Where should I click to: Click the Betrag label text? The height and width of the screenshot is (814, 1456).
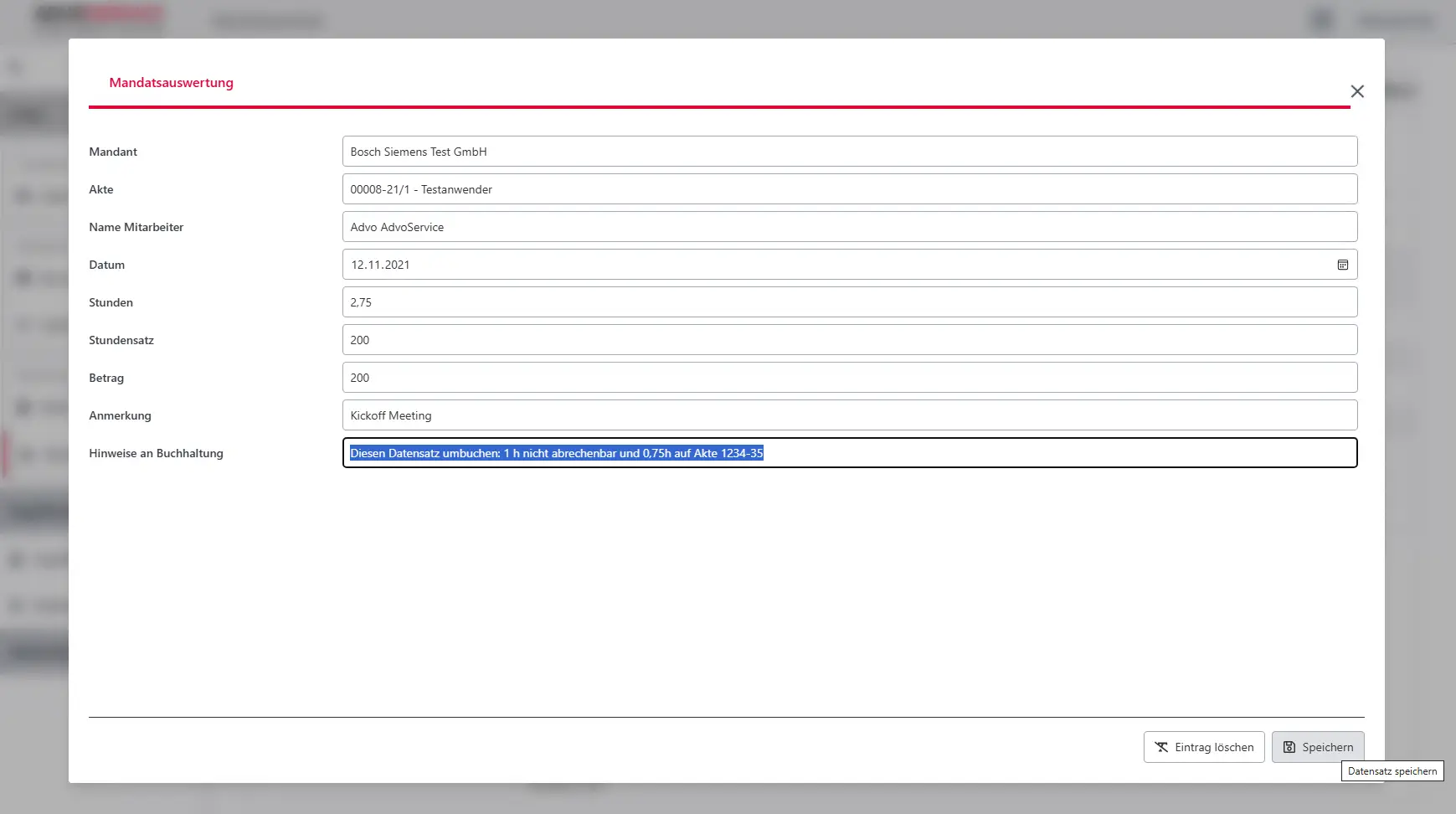pos(106,378)
